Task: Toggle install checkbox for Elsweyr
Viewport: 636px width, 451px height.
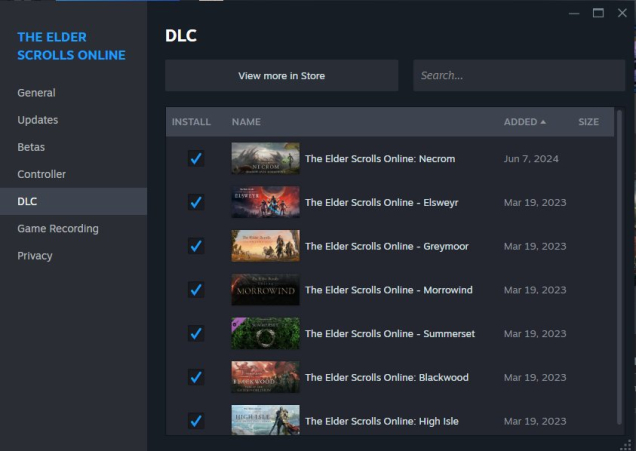Action: click(x=196, y=202)
